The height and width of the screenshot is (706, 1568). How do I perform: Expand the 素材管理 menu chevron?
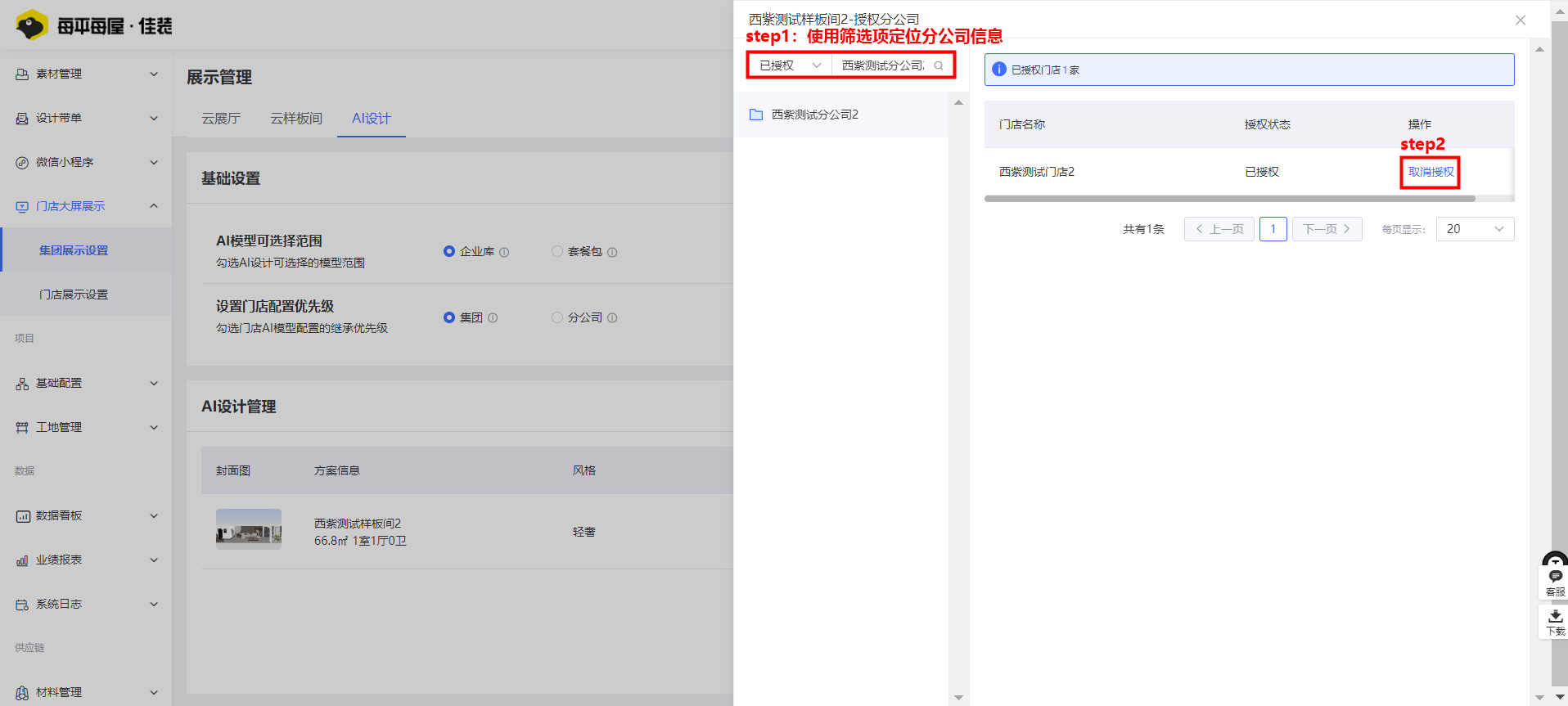pos(154,74)
